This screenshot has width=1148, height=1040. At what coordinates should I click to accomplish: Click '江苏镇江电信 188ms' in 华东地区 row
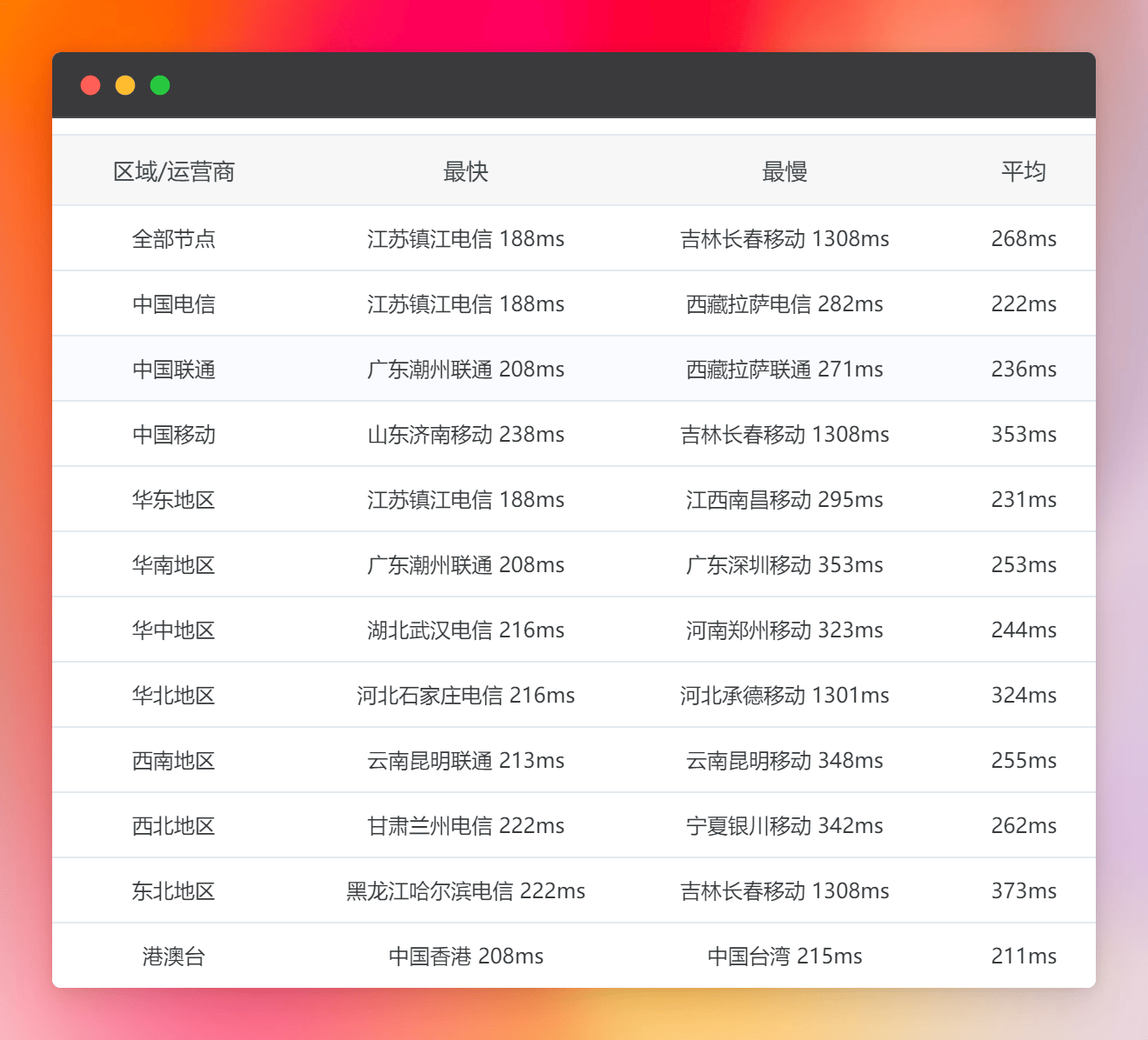tap(465, 499)
